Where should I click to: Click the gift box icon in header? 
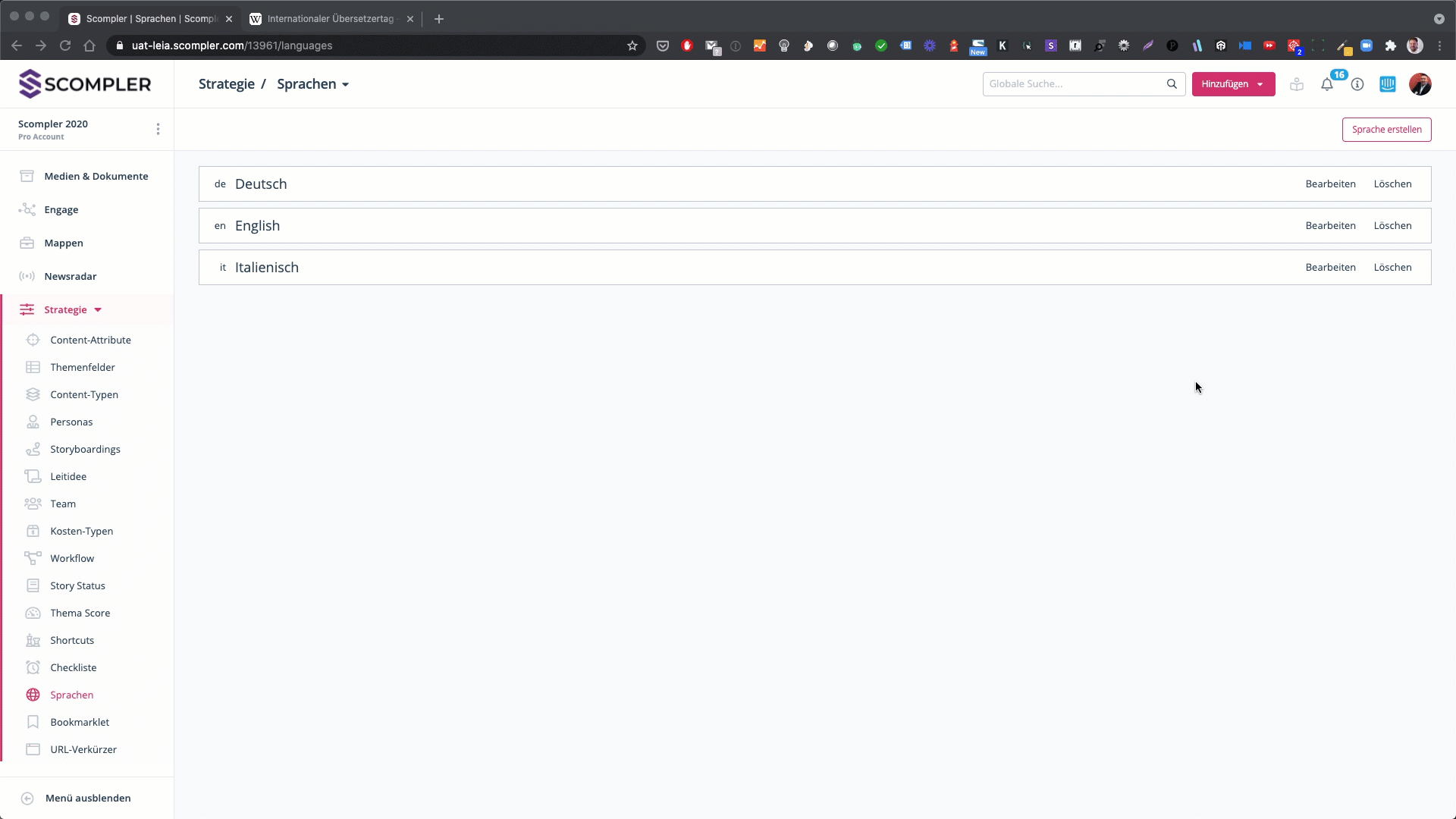click(x=1297, y=84)
